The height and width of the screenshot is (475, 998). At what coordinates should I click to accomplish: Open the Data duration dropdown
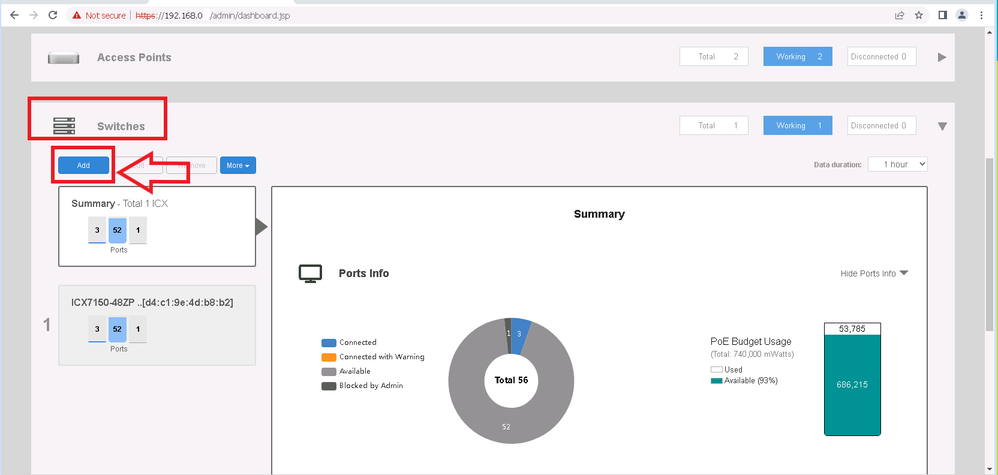[x=897, y=164]
